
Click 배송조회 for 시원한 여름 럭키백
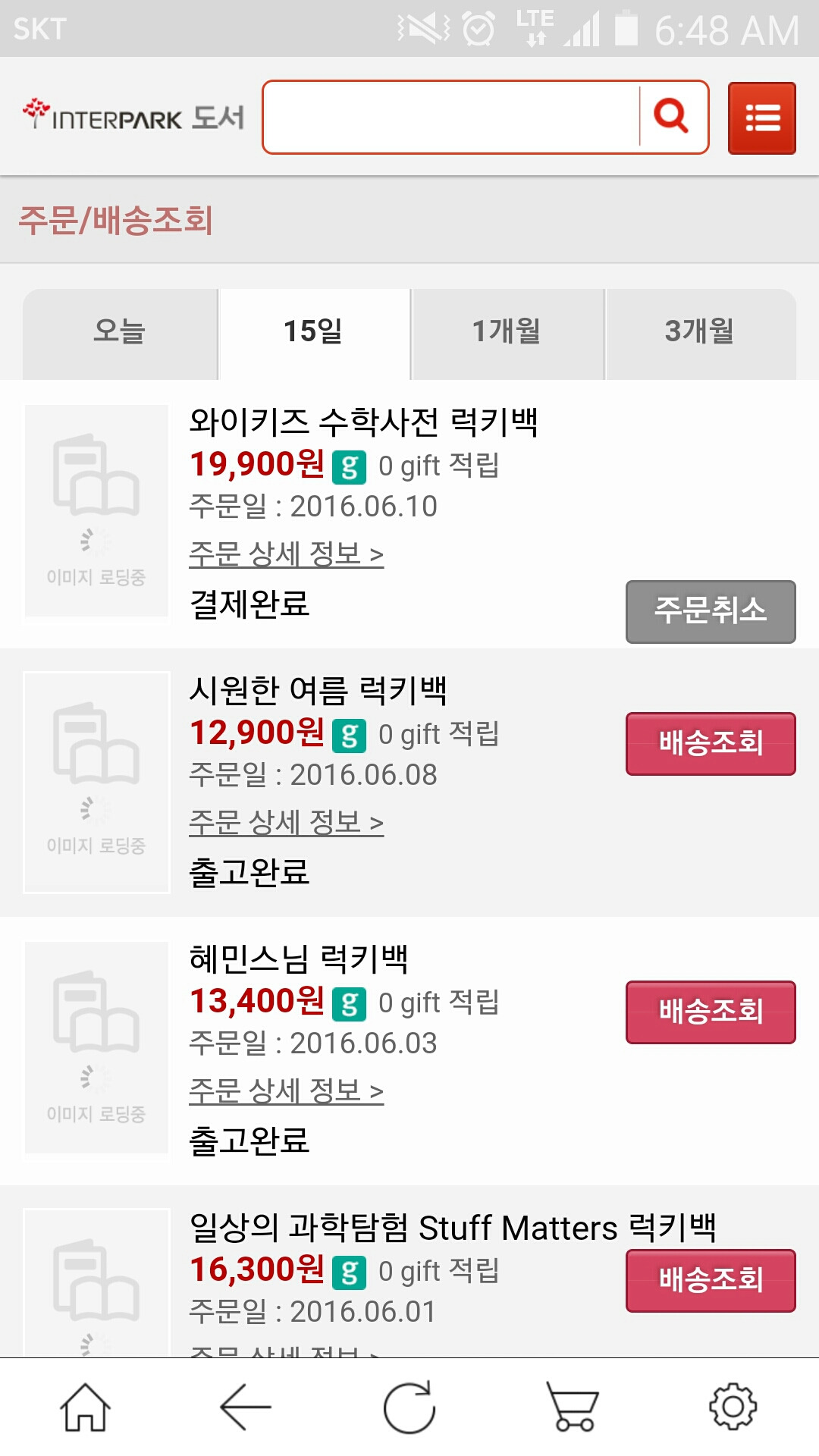(711, 743)
